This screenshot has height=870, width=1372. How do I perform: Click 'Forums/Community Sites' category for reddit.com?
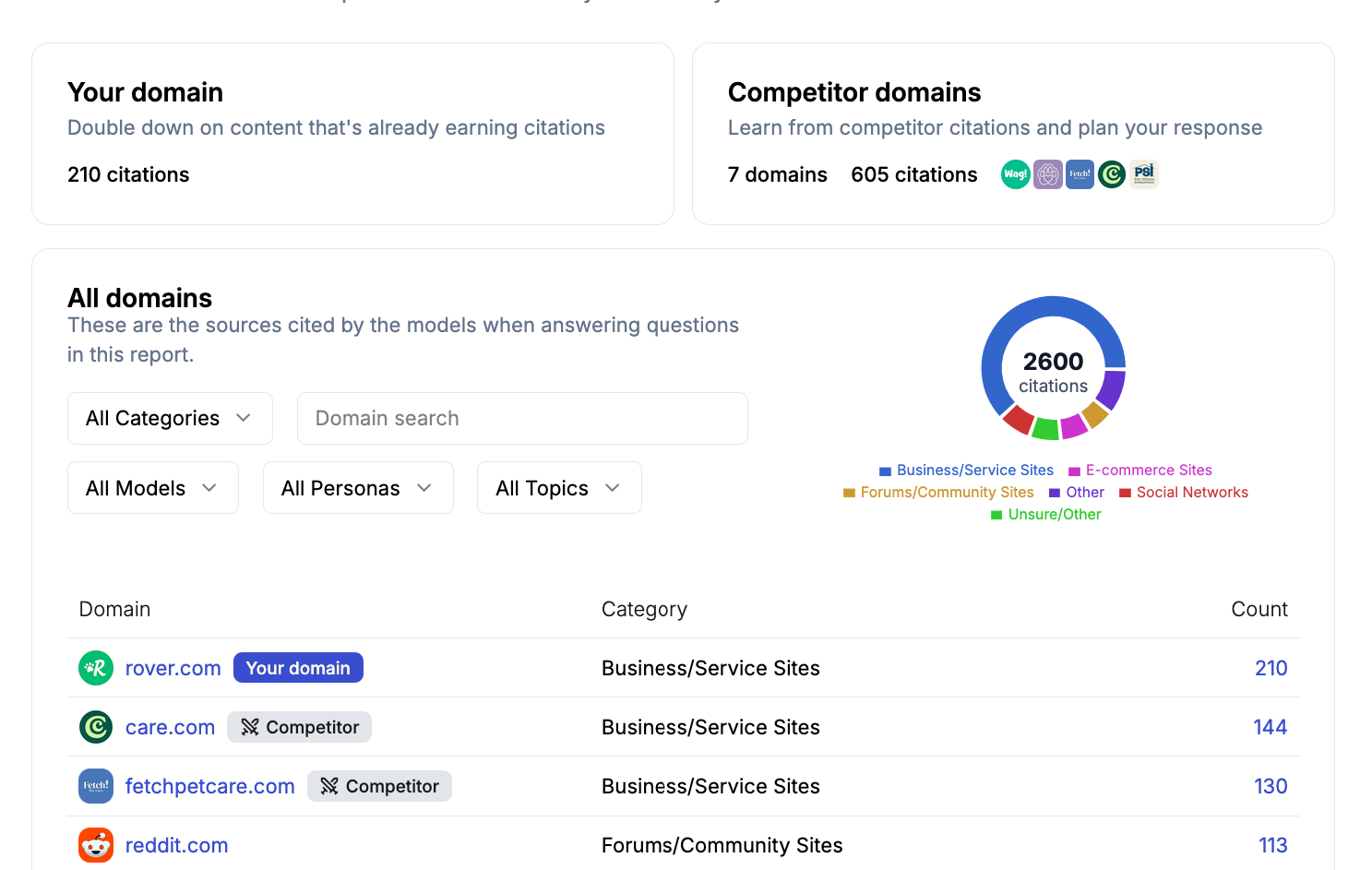pos(722,845)
